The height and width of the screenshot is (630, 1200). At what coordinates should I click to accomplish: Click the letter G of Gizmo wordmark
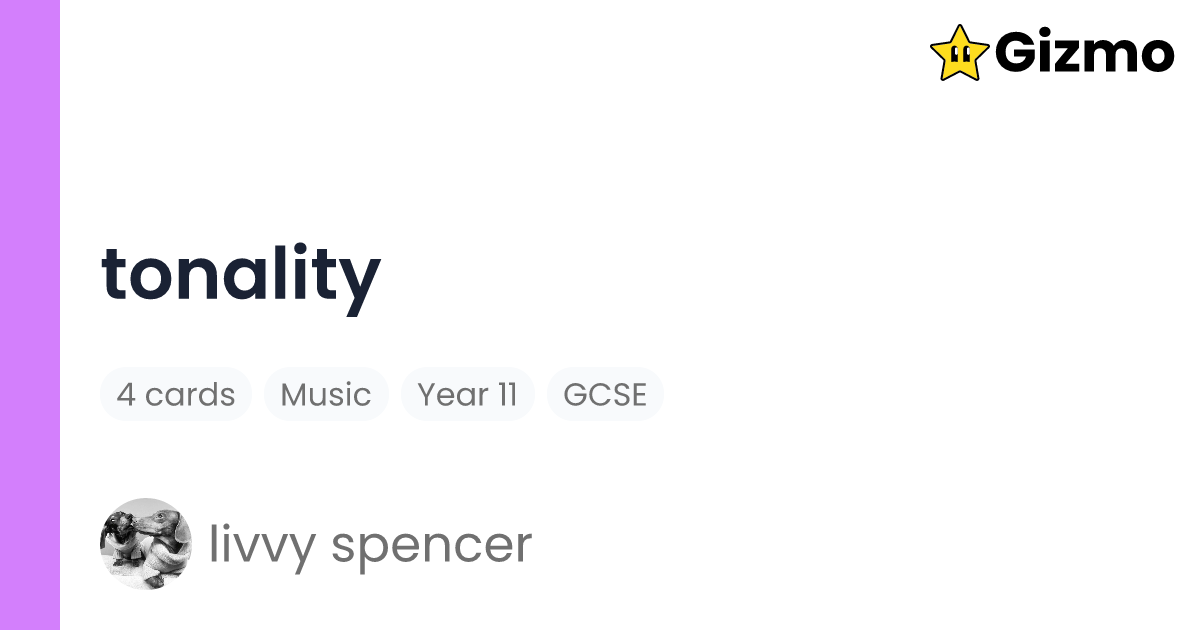[1018, 53]
